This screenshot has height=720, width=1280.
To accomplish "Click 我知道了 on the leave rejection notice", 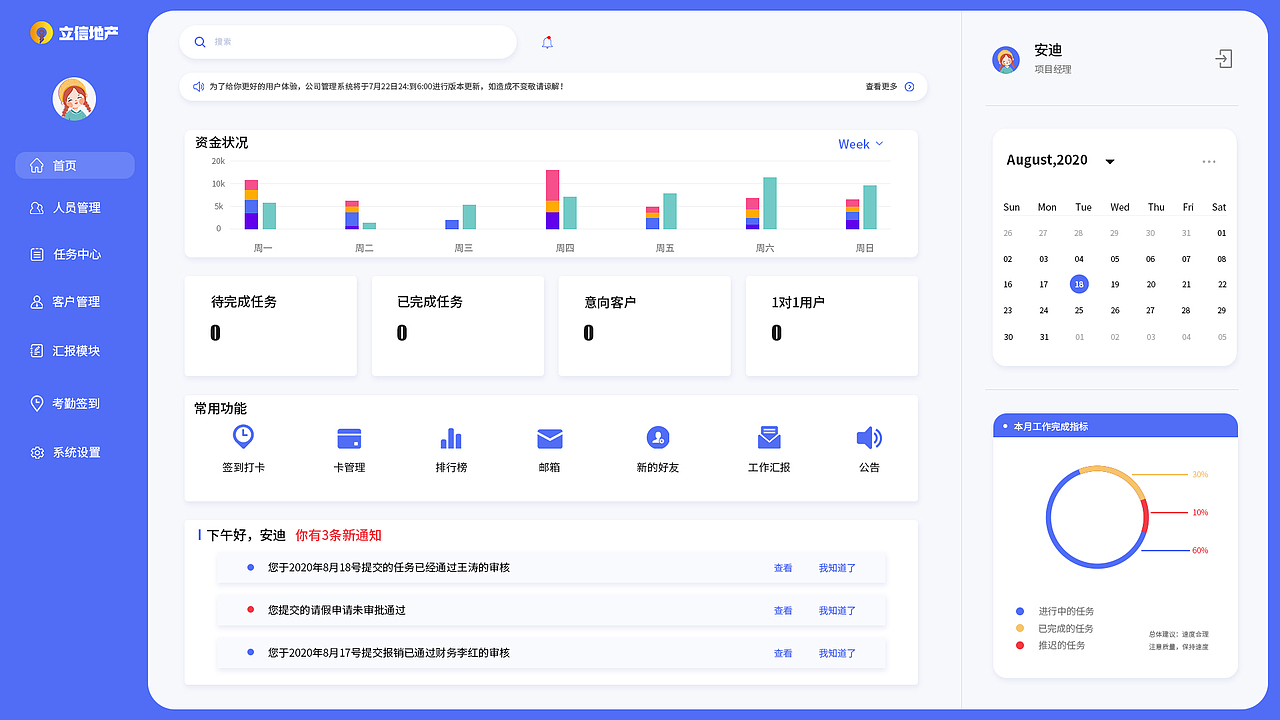I will click(836, 610).
